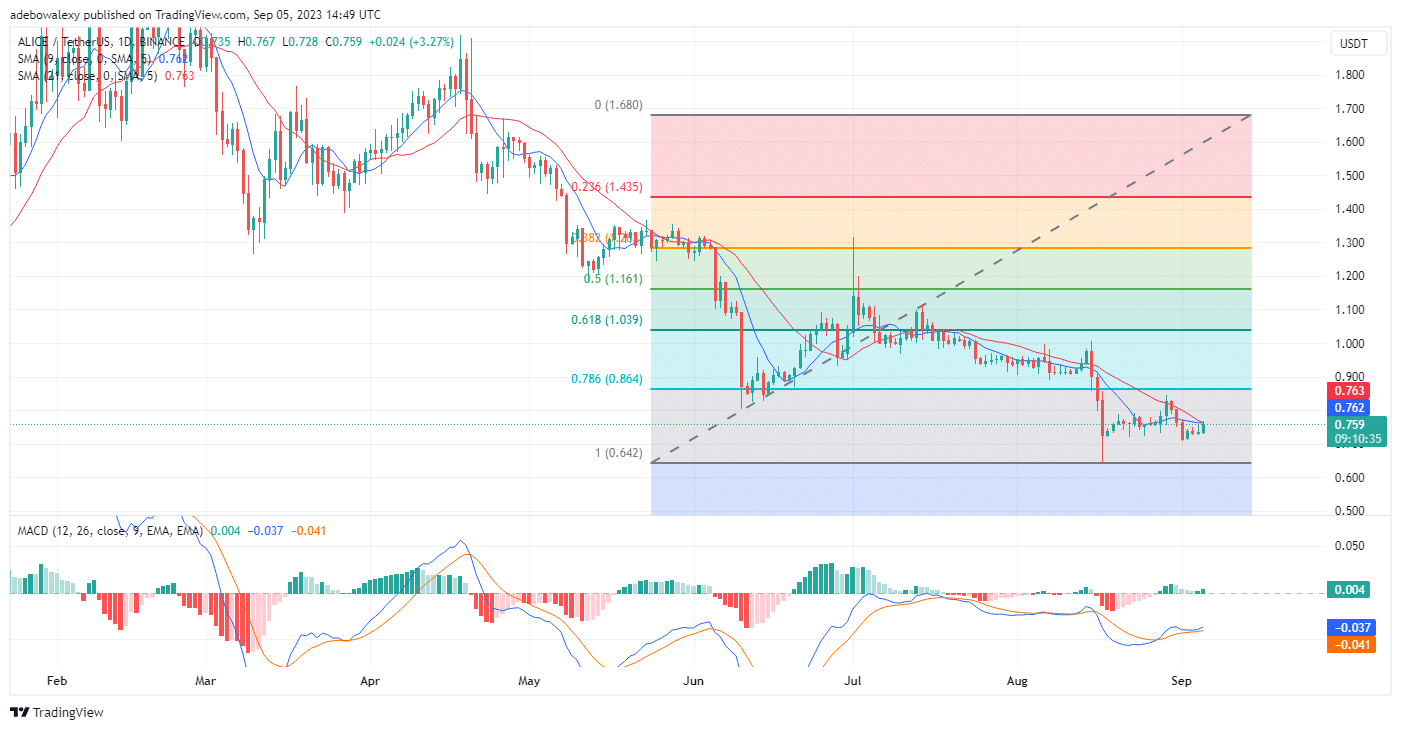Click the orange -0.041 signal value tag
1401x730 pixels.
1353,645
